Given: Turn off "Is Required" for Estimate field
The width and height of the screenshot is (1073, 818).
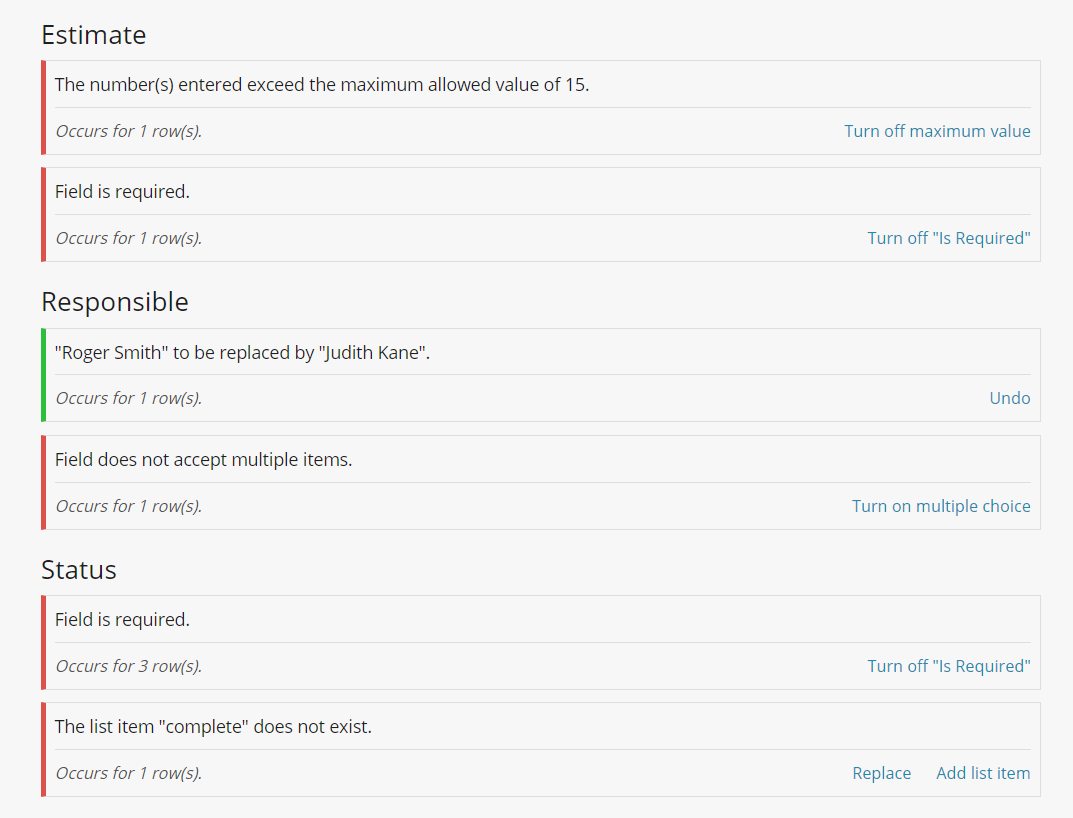Looking at the screenshot, I should [x=948, y=238].
